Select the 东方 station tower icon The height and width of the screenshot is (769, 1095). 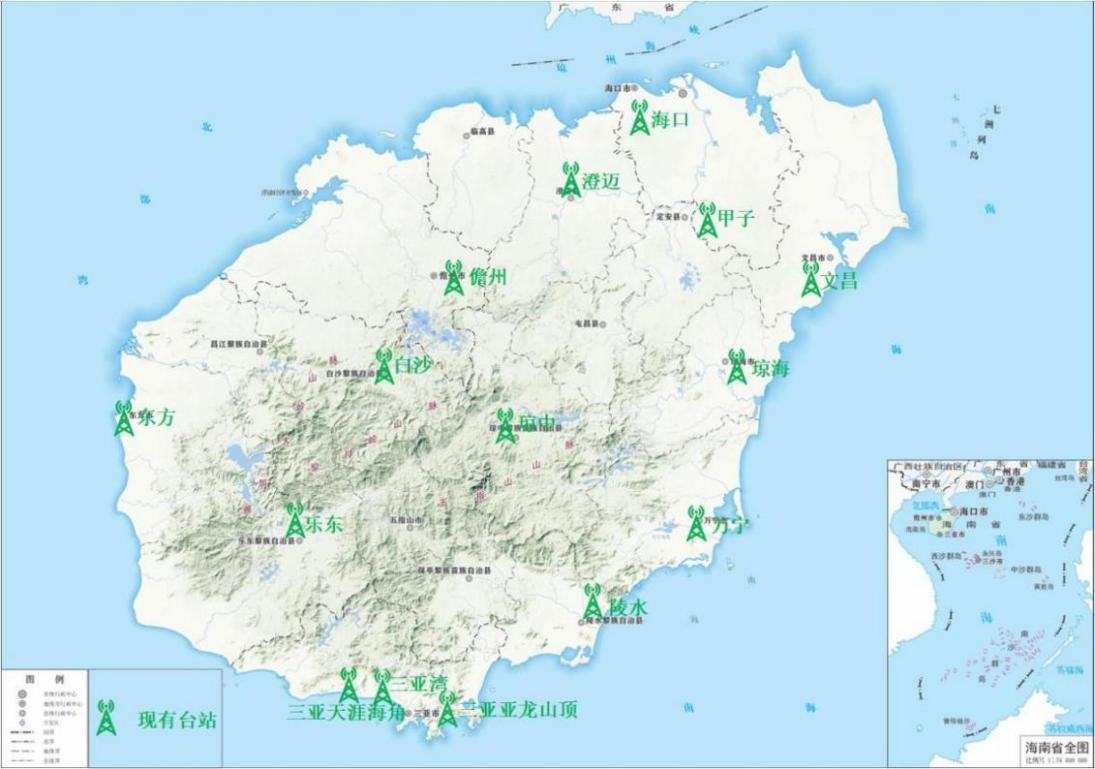124,418
